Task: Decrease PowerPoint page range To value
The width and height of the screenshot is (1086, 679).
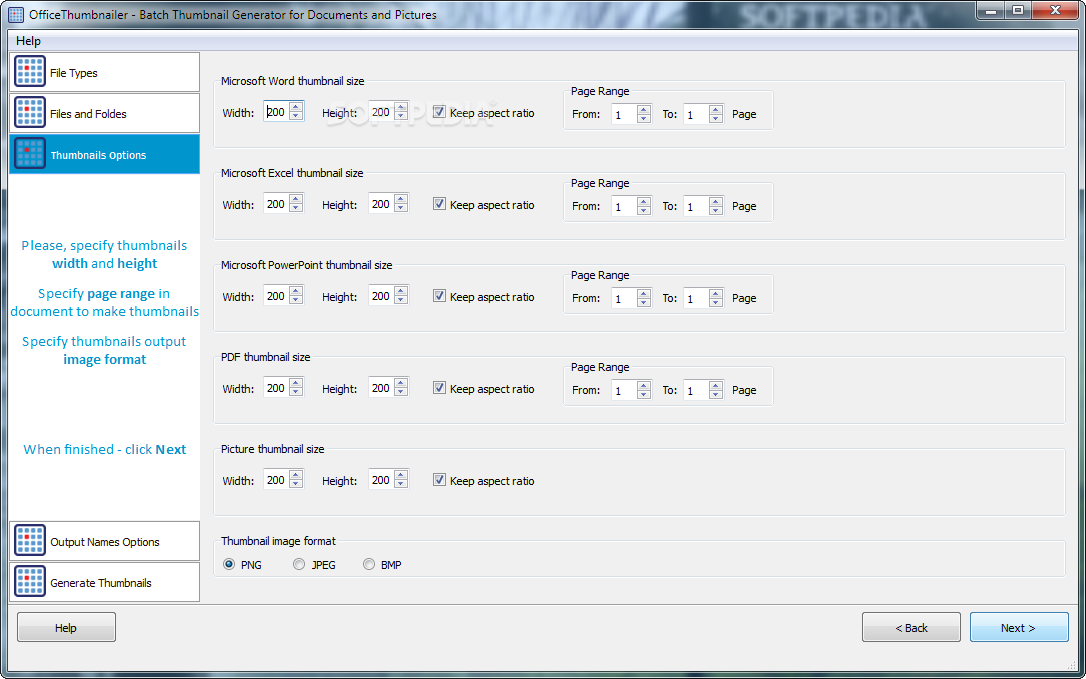Action: [x=715, y=302]
